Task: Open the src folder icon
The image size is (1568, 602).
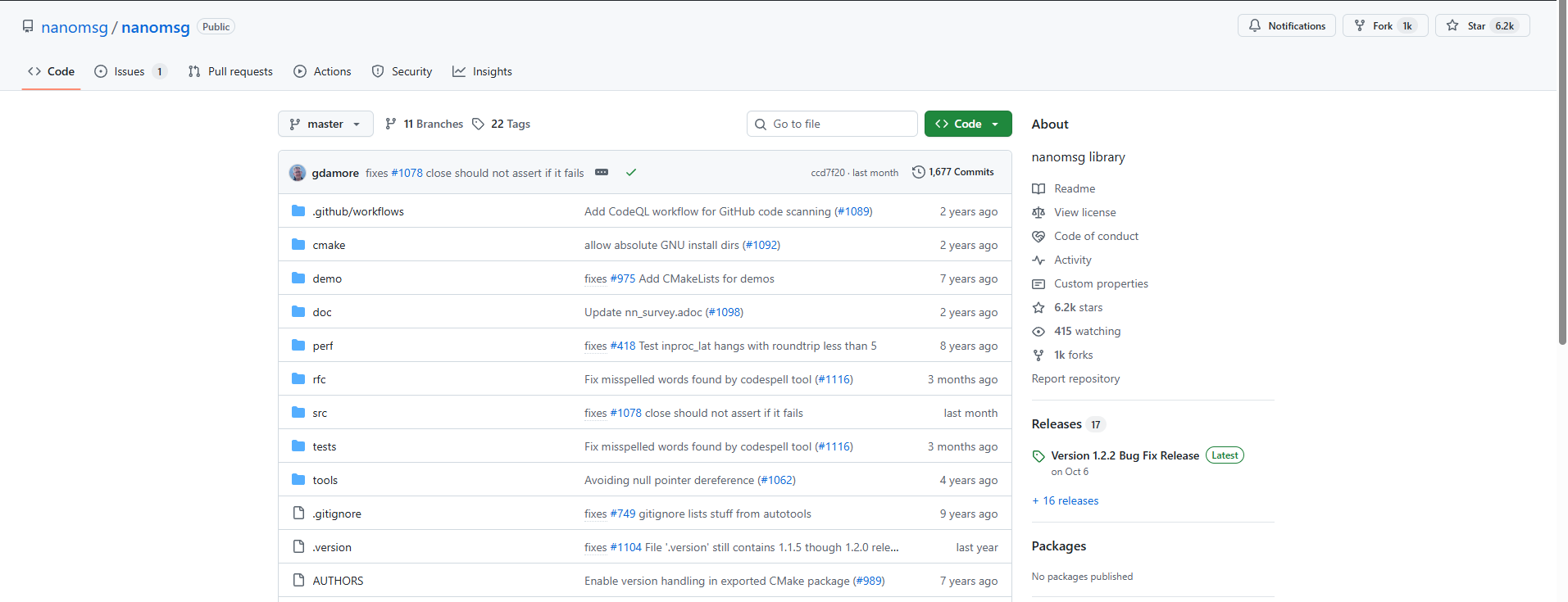Action: (298, 413)
